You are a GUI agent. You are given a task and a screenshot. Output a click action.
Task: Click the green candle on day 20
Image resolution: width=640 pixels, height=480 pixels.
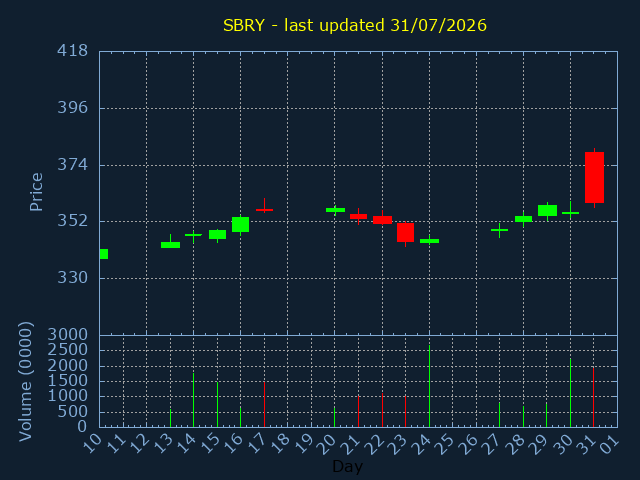[336, 210]
